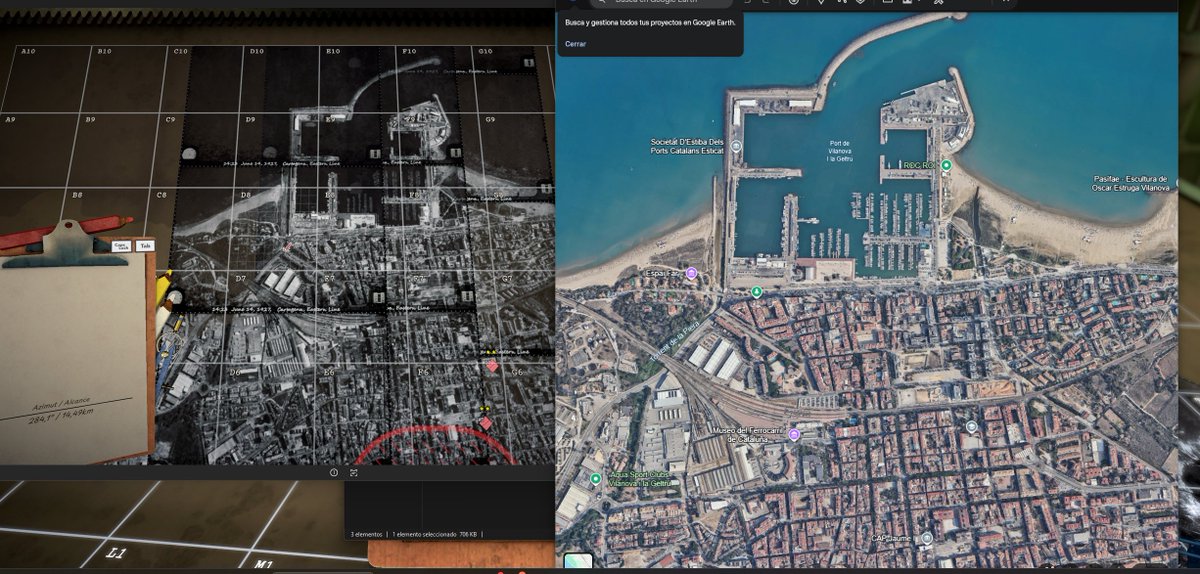The image size is (1200, 574).
Task: Click grid label G9 on the game map
Action: [x=490, y=120]
